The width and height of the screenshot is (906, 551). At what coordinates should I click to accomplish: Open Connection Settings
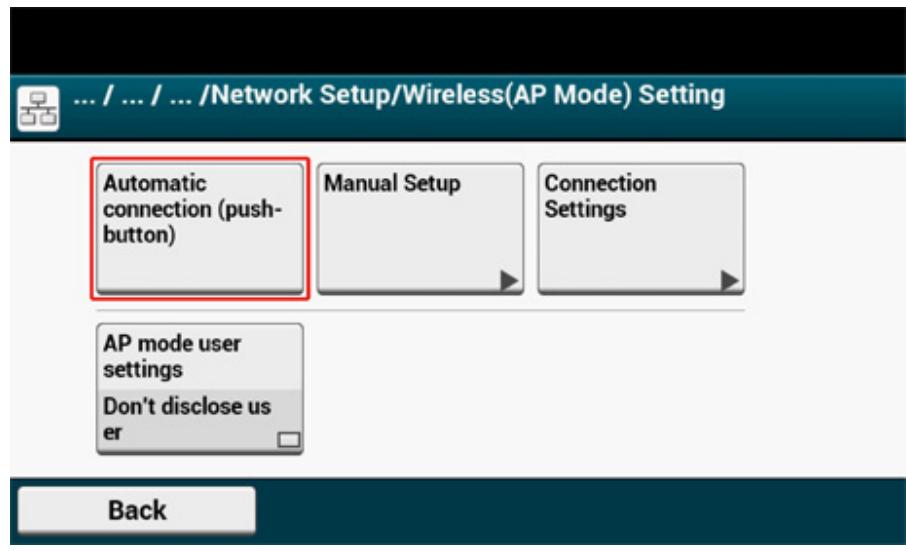point(641,229)
